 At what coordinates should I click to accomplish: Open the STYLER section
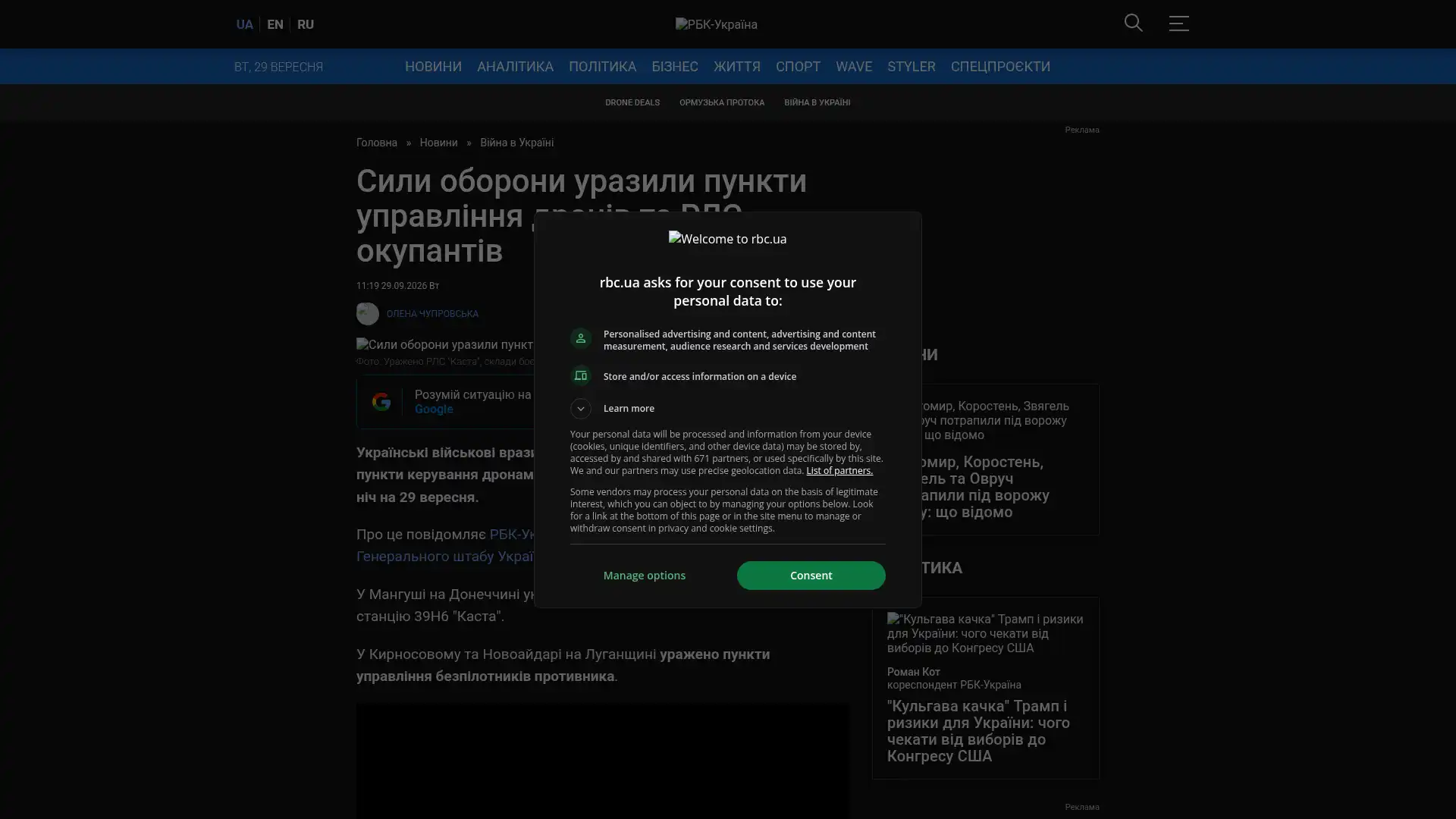(x=911, y=67)
